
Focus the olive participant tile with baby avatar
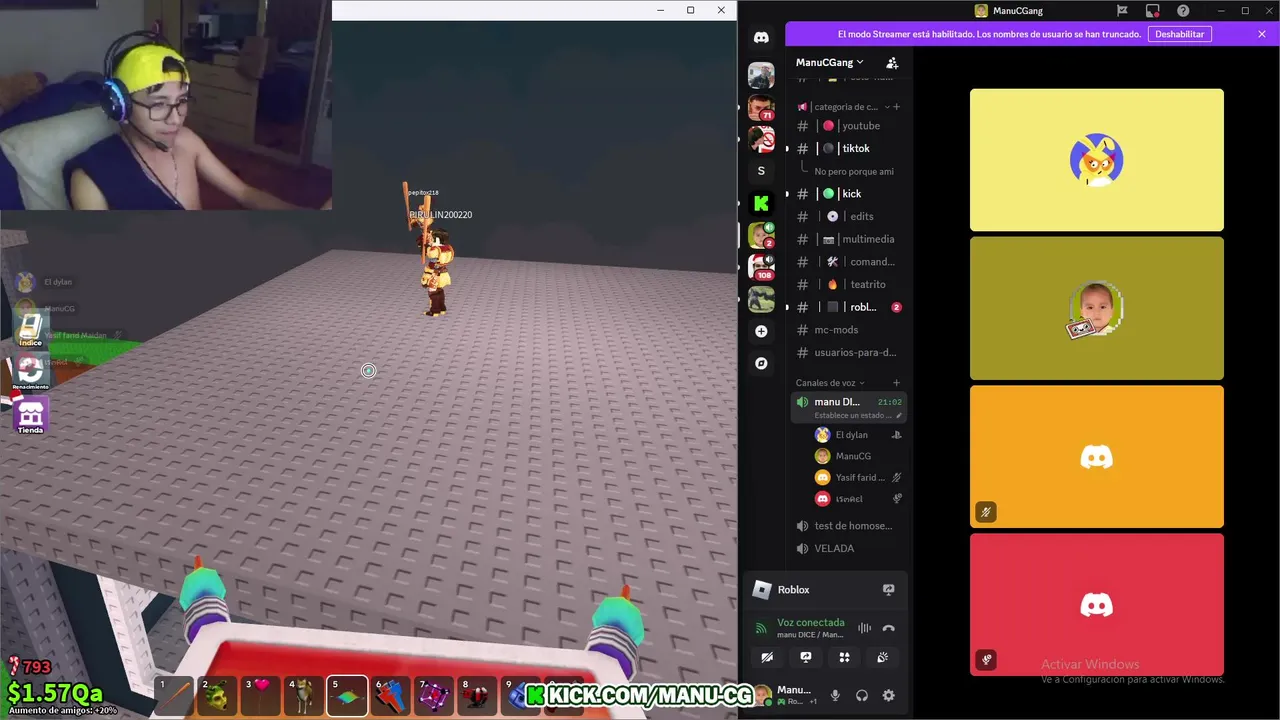tap(1097, 308)
